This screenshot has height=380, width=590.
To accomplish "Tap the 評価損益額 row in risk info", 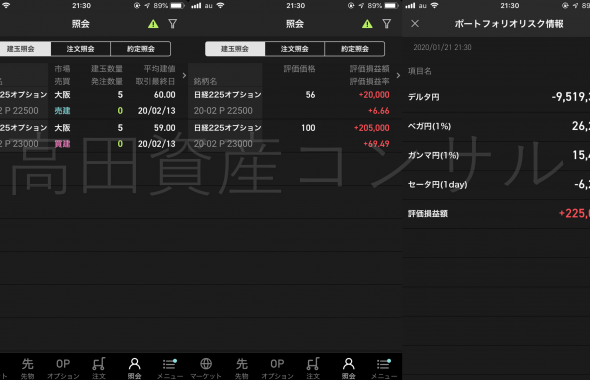I will pos(496,214).
